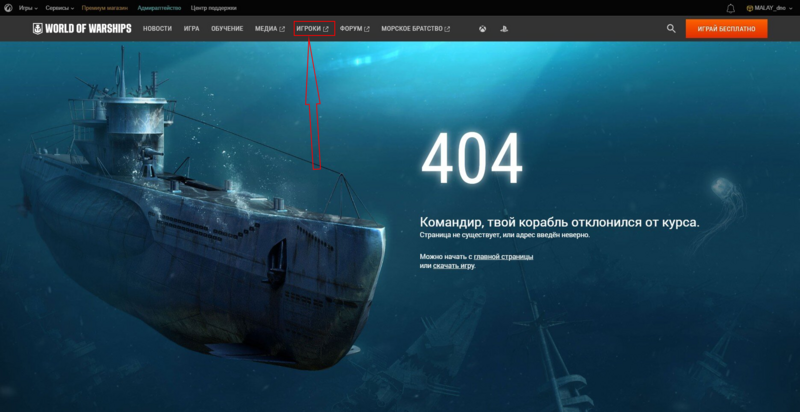
Task: Click the PlayStation icon in navigation
Action: [x=504, y=29]
